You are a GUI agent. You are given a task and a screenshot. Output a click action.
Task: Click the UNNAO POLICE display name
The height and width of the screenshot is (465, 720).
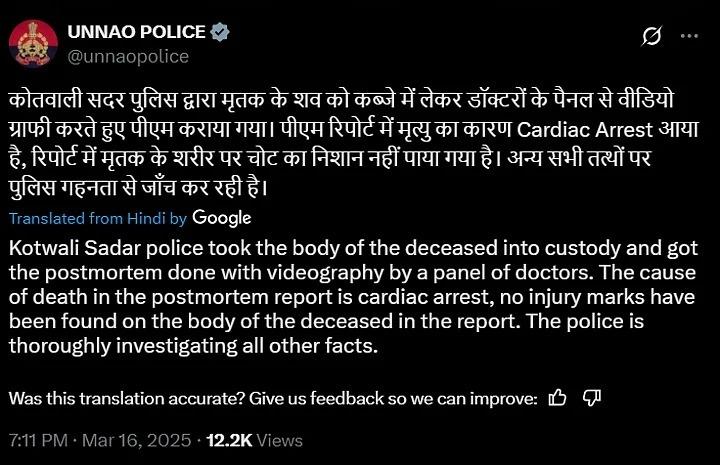tap(136, 32)
